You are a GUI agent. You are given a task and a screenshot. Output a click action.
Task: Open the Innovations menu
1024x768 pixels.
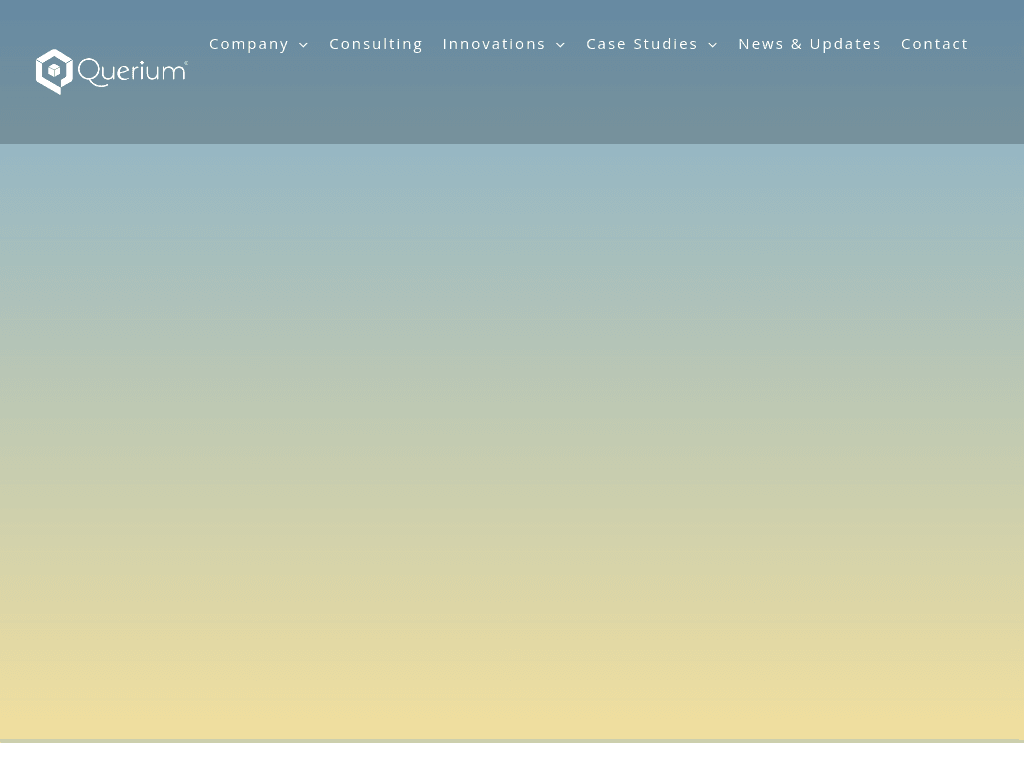(494, 44)
